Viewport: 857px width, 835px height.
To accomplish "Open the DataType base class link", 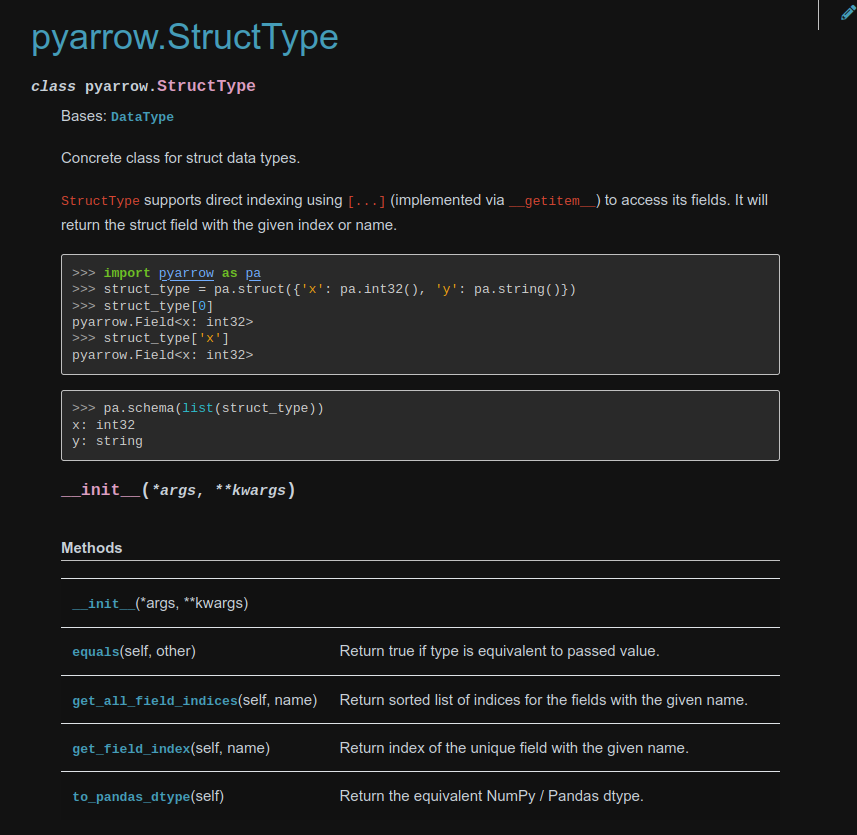I will [x=142, y=117].
